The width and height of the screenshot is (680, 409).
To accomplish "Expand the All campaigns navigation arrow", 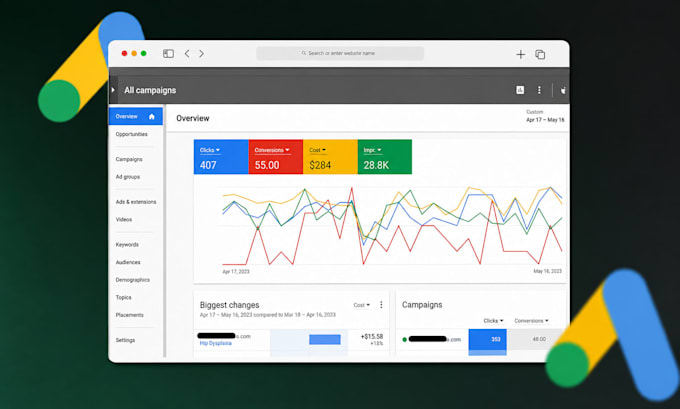I will pos(113,90).
